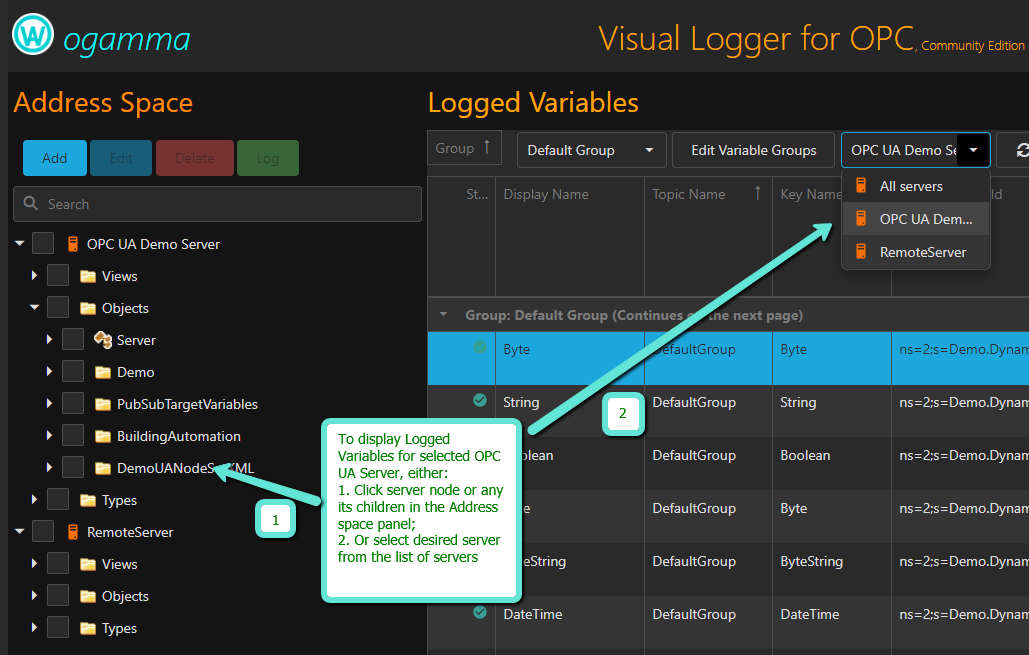
Task: Click the Server object node icon
Action: click(102, 340)
